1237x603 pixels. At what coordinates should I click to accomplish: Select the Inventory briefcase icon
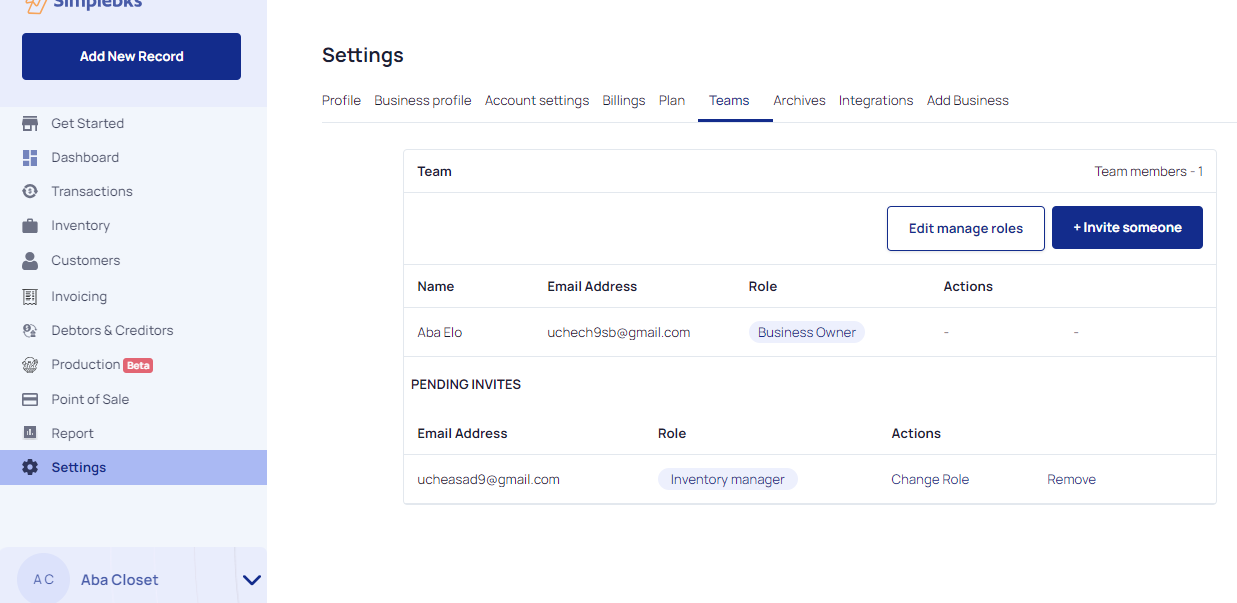[x=30, y=226]
